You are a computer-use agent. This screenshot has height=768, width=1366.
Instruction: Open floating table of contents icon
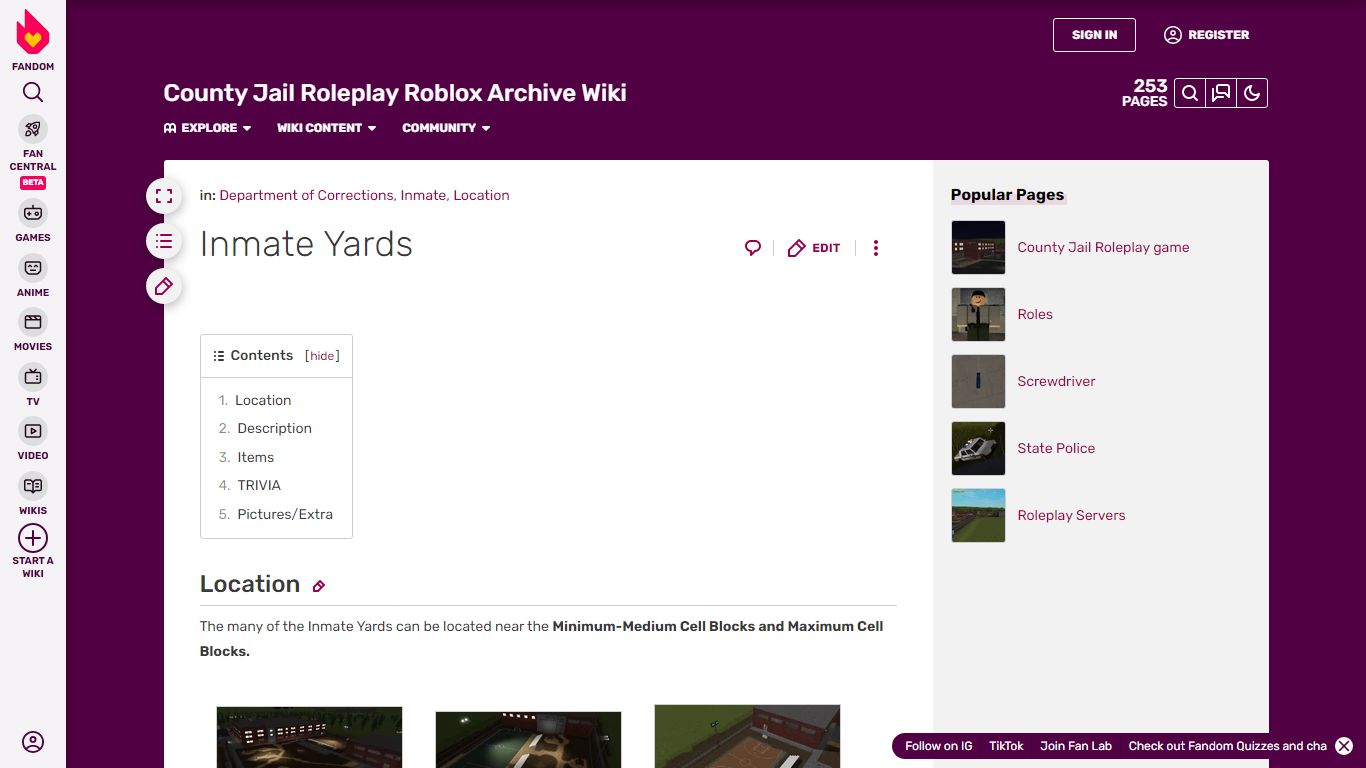[164, 241]
